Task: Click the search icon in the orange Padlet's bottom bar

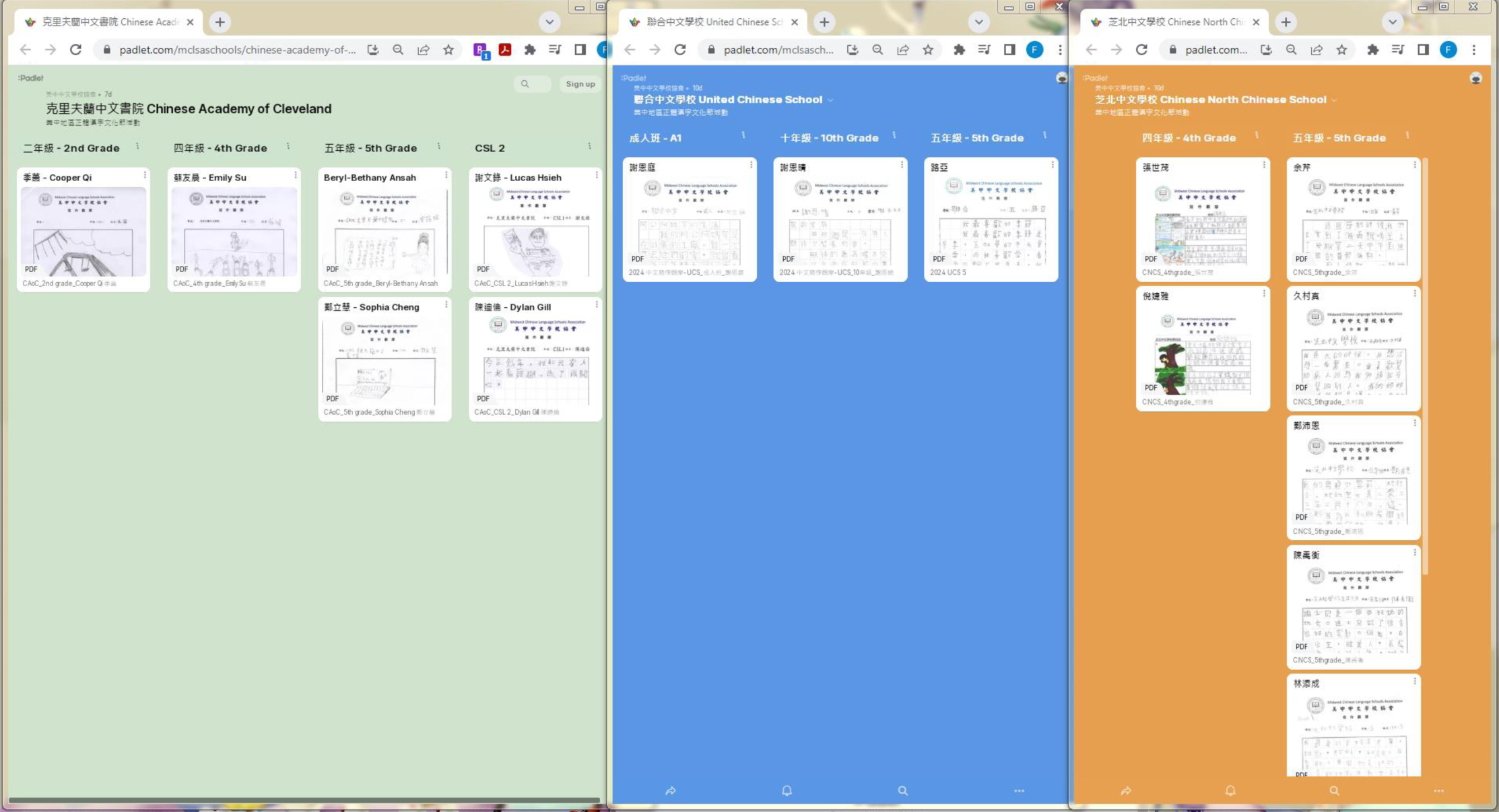Action: 1334,791
